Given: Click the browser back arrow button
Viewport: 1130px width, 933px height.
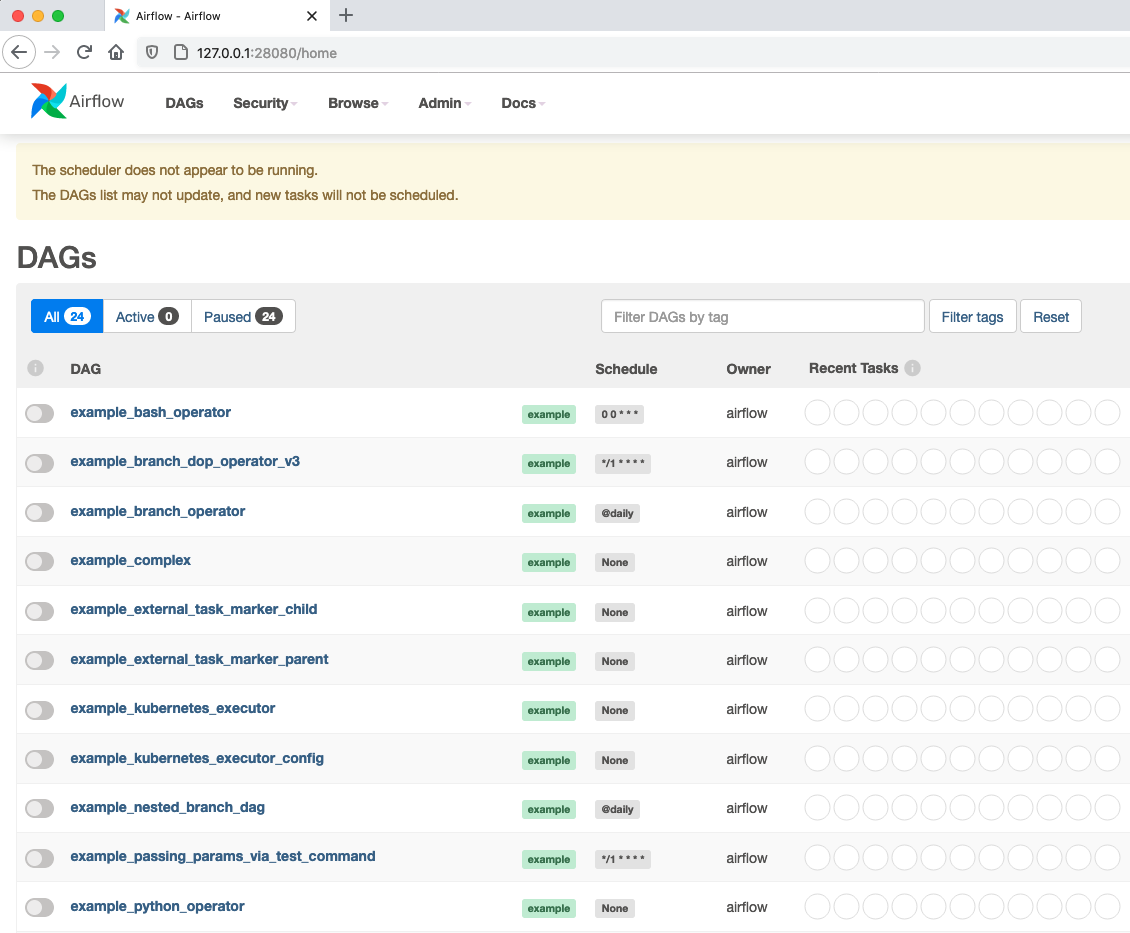Looking at the screenshot, I should tap(19, 52).
